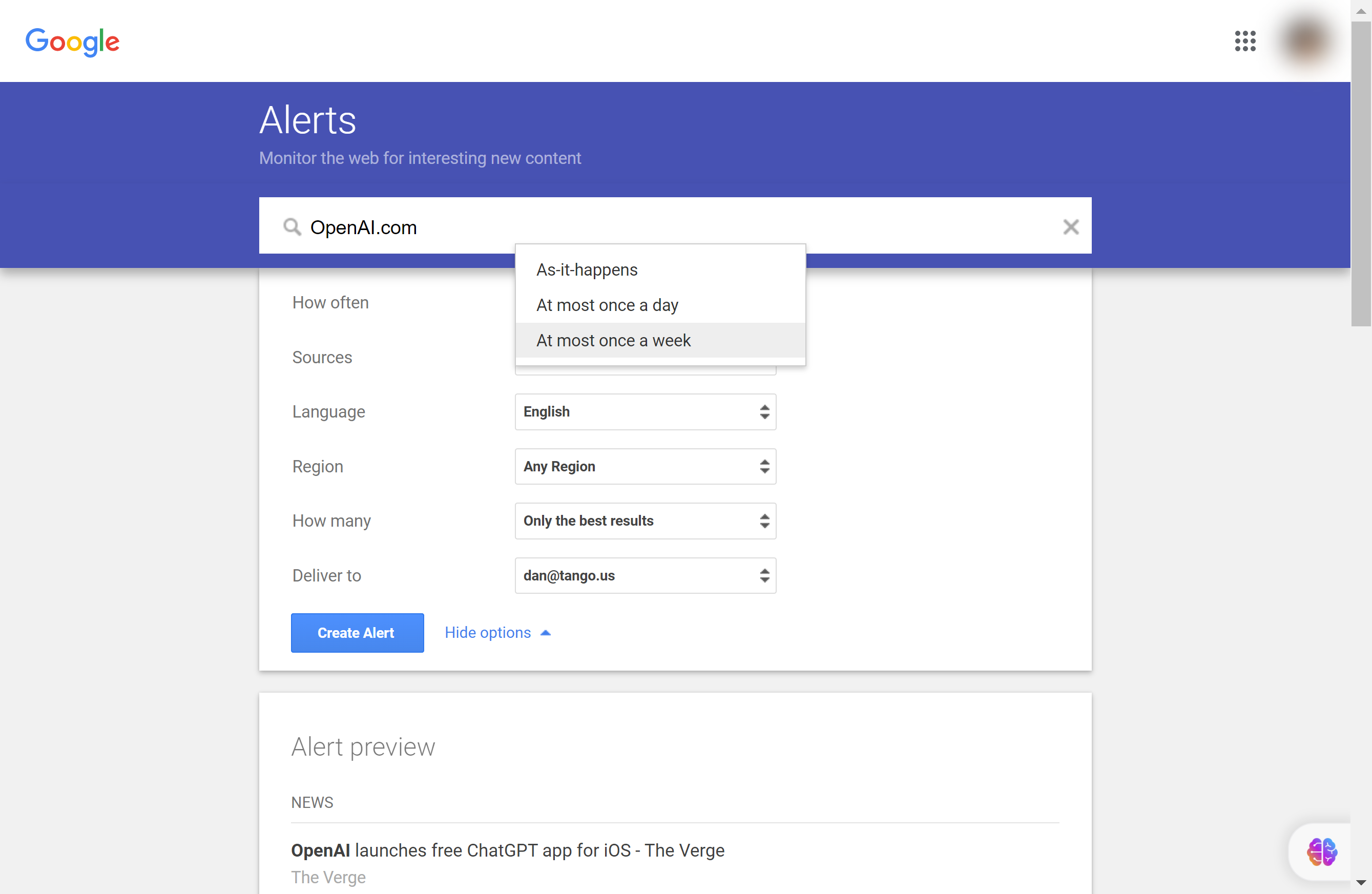Click the Deliver to label

tap(326, 575)
